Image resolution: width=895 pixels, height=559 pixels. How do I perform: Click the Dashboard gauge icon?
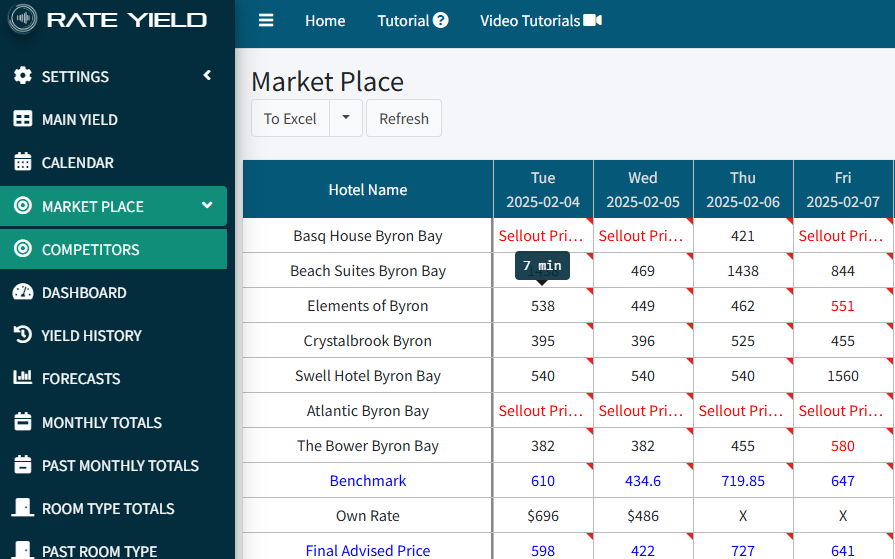click(23, 292)
